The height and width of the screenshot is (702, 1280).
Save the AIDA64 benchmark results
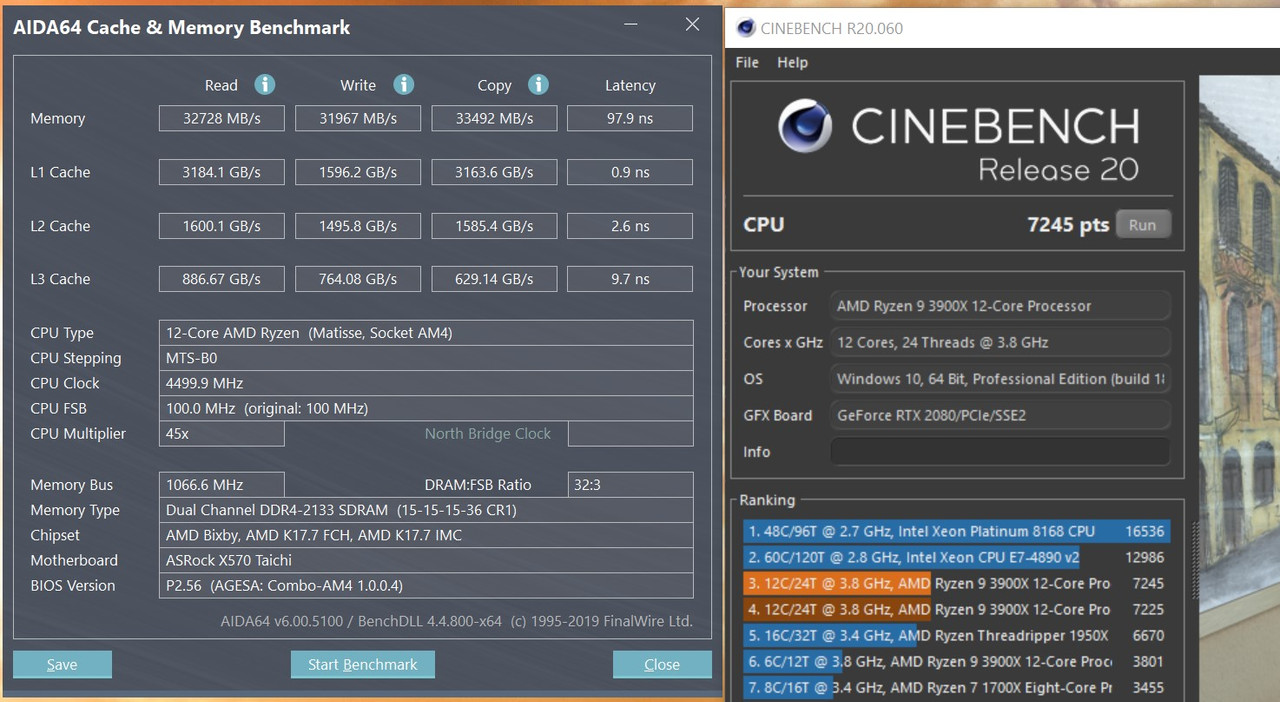click(x=62, y=664)
